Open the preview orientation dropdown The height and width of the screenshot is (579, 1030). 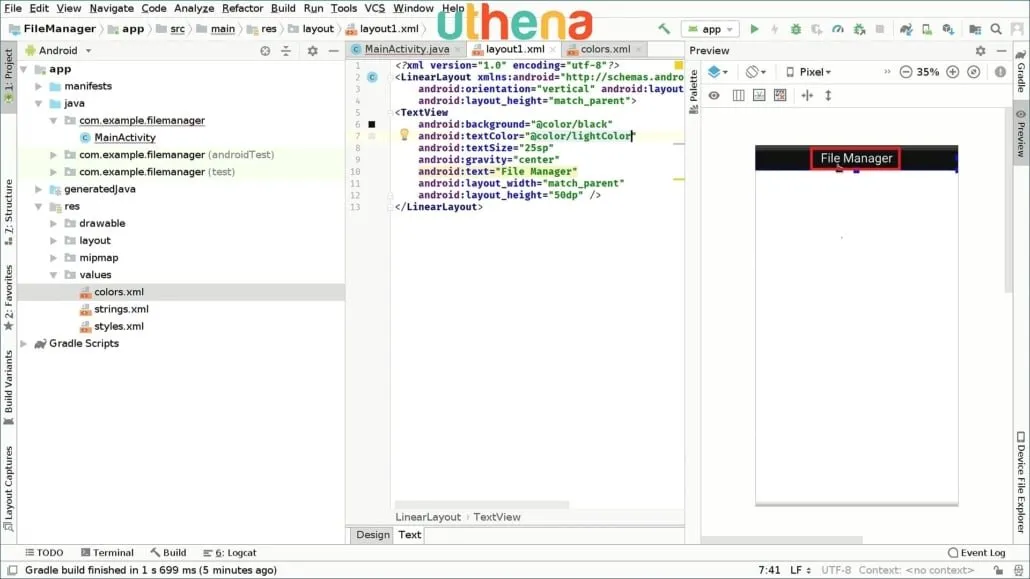coord(755,72)
